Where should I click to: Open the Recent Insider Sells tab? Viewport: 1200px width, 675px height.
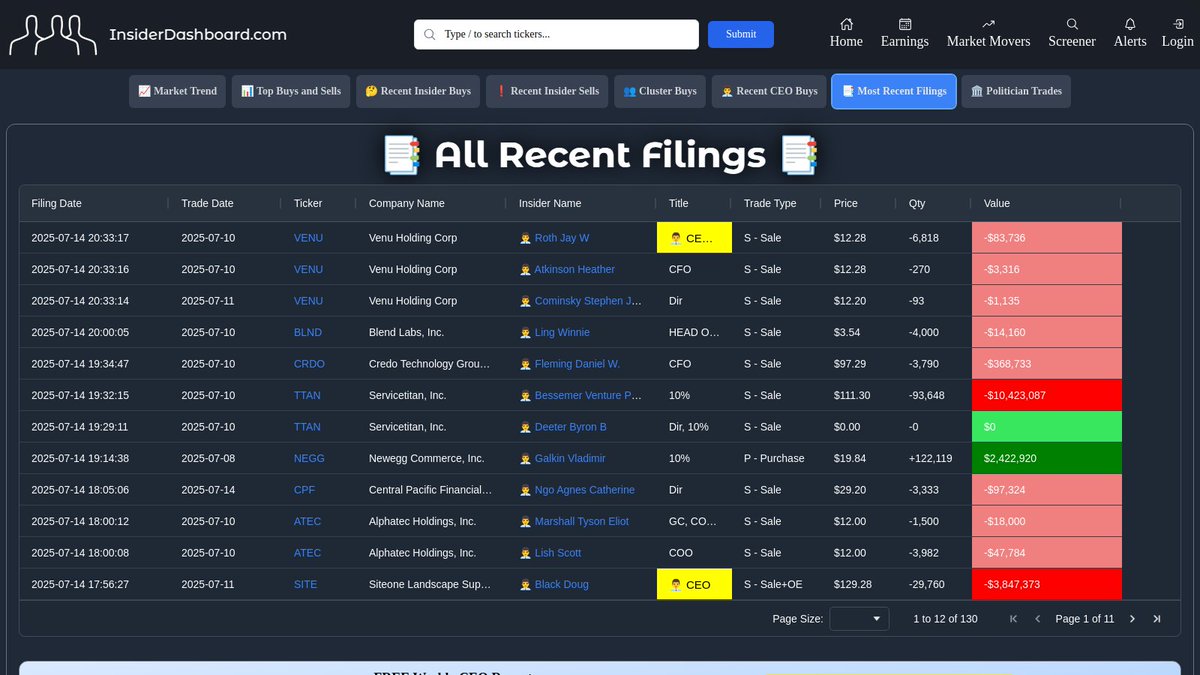pos(547,91)
